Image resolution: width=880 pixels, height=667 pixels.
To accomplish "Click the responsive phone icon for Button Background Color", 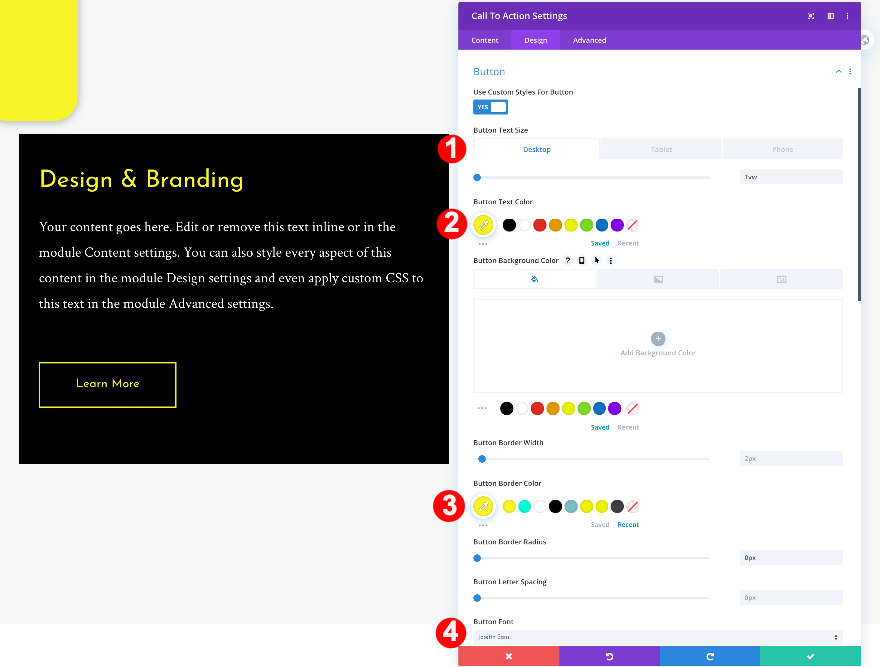I will (x=582, y=261).
